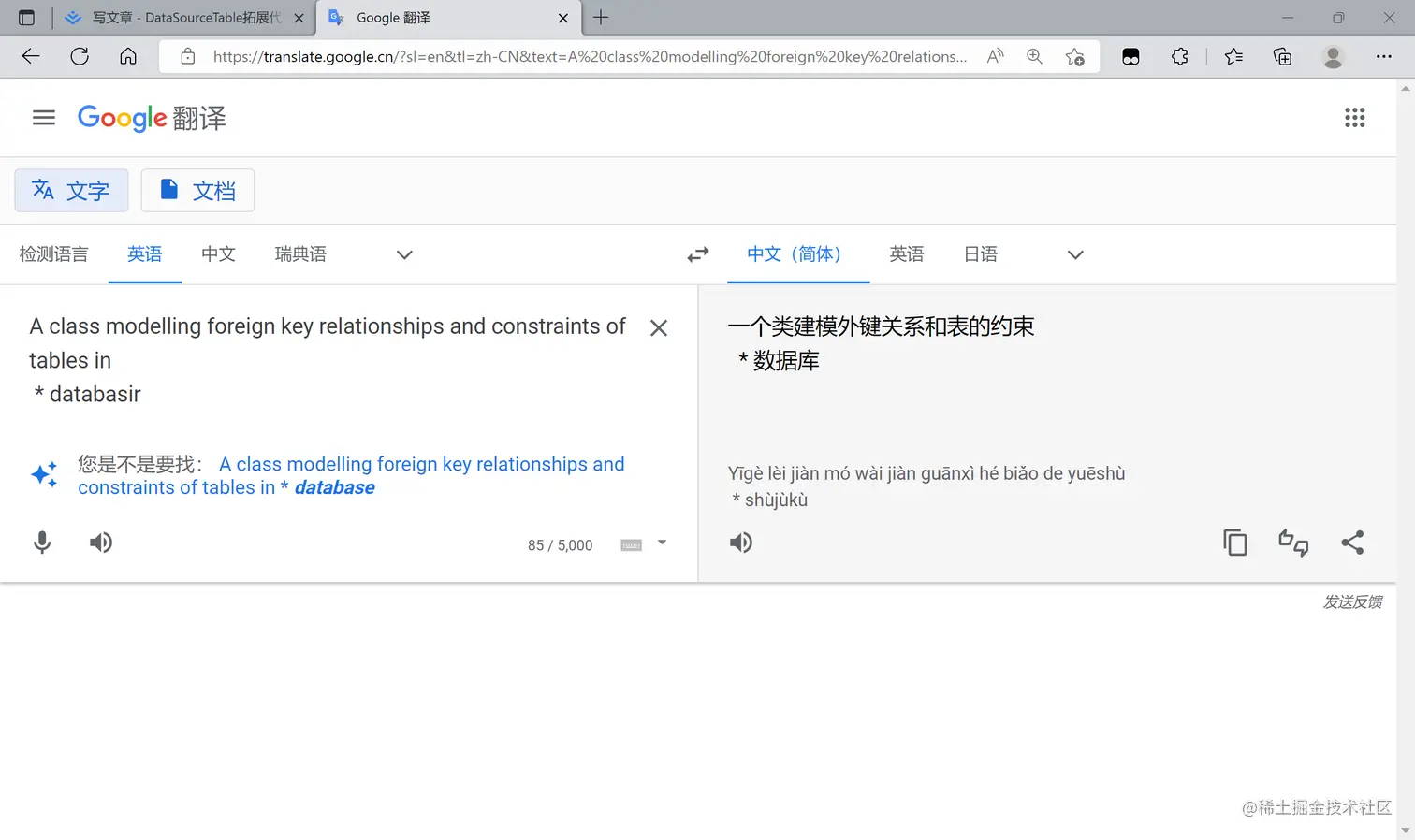Select 检测语言 as source language

pyautogui.click(x=54, y=254)
